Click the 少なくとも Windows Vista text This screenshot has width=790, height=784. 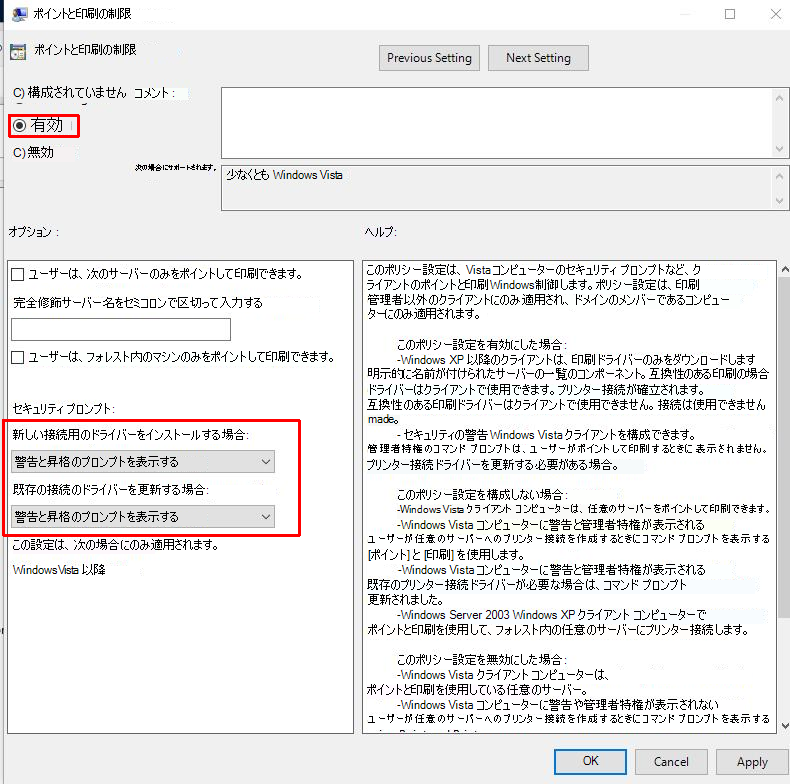pyautogui.click(x=284, y=175)
